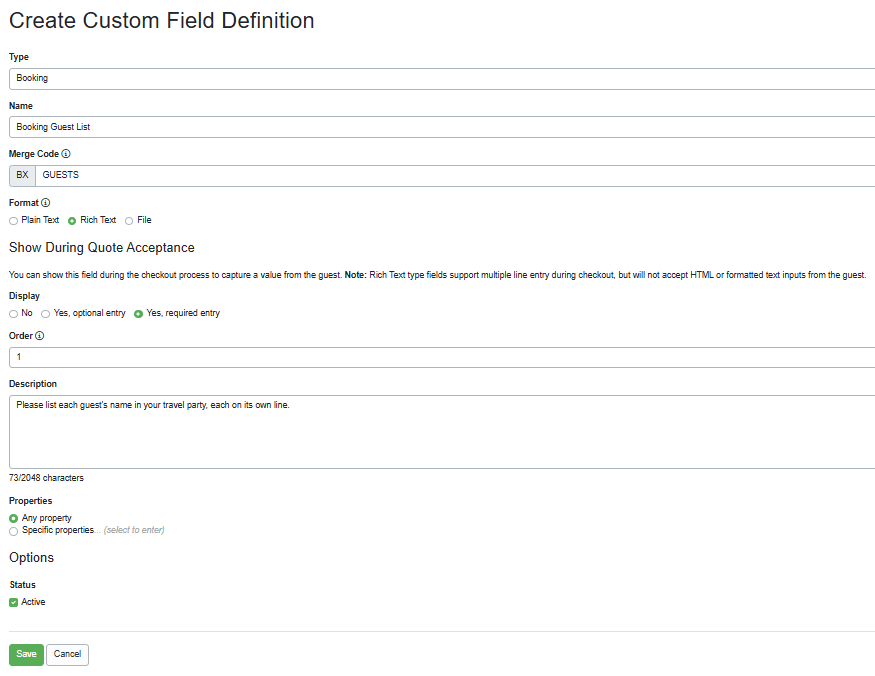Viewport: 875px width, 676px height.
Task: Select Yes, optional entry for Display
Action: pyautogui.click(x=45, y=313)
